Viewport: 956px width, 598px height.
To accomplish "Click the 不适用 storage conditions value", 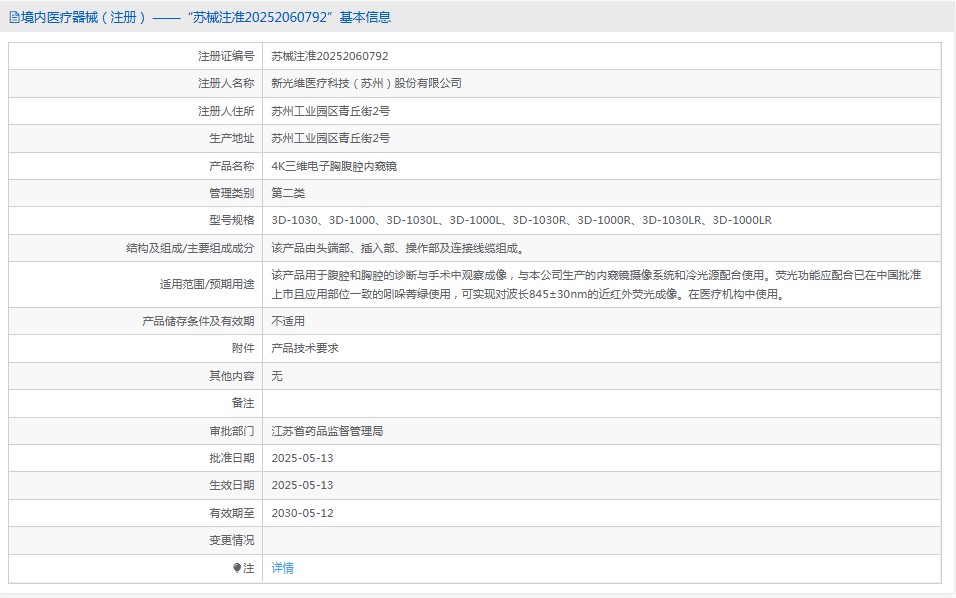I will pyautogui.click(x=288, y=321).
